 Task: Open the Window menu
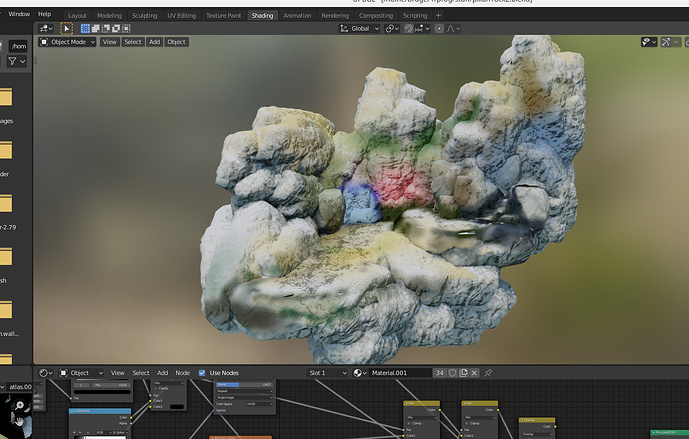point(19,14)
